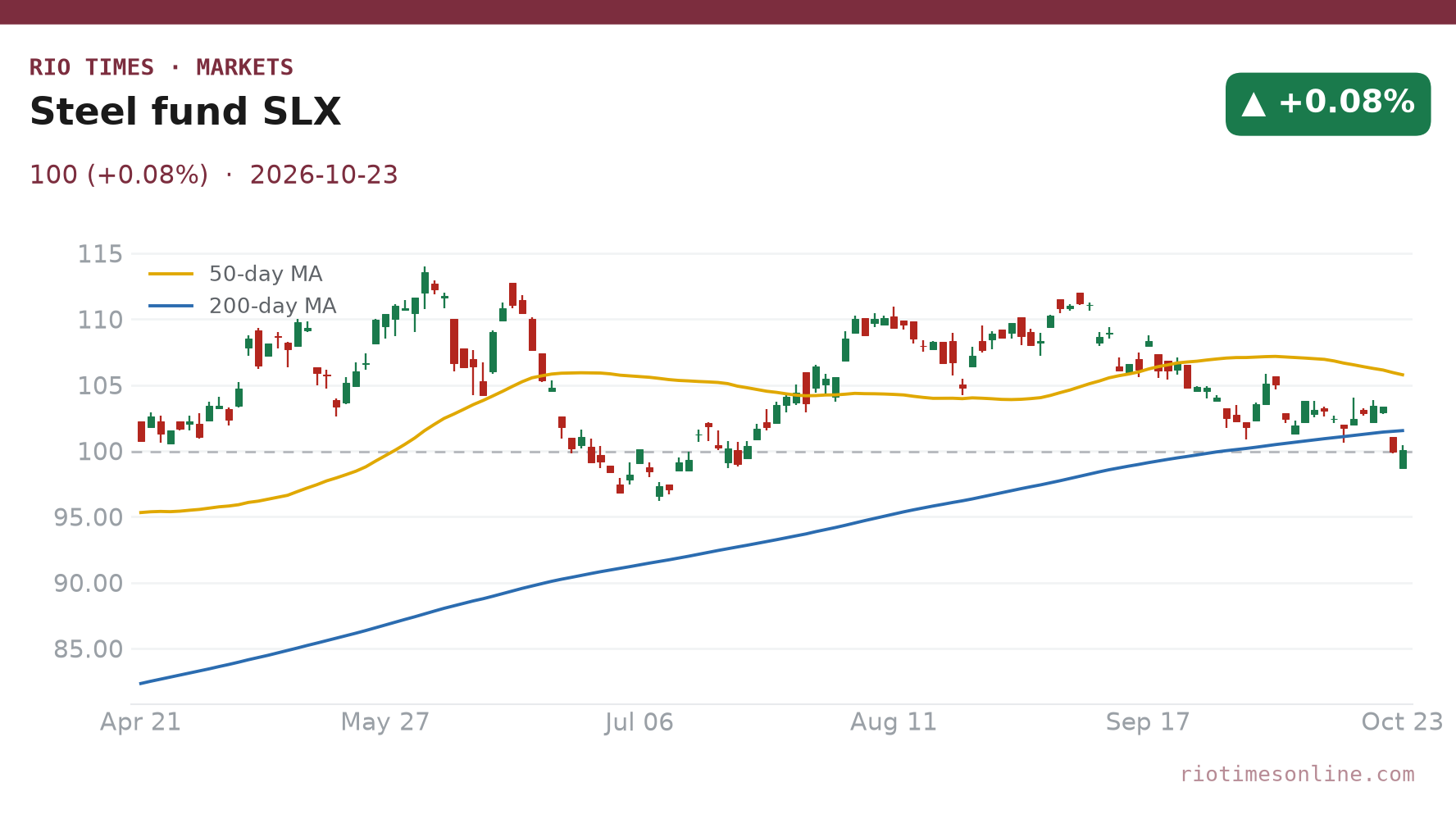Screen dimensions: 1456x819
Task: Click the riotimesonline.com link
Action: coord(1297,774)
